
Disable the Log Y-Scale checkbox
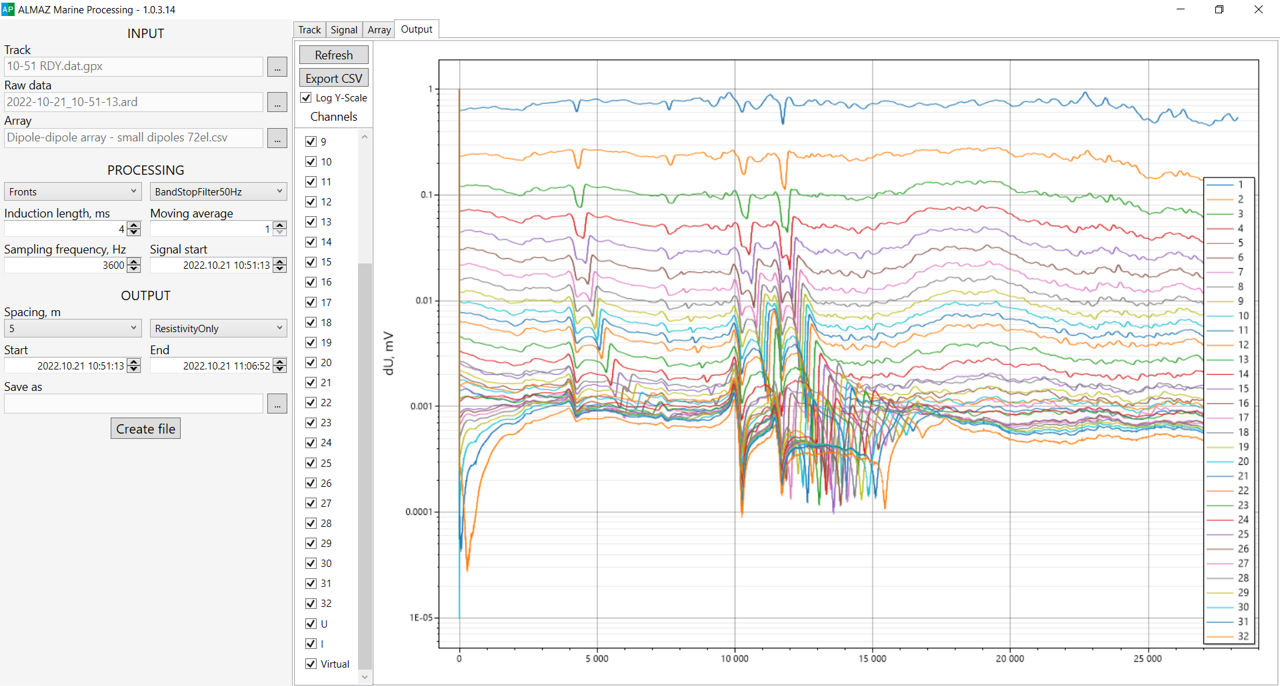[306, 98]
